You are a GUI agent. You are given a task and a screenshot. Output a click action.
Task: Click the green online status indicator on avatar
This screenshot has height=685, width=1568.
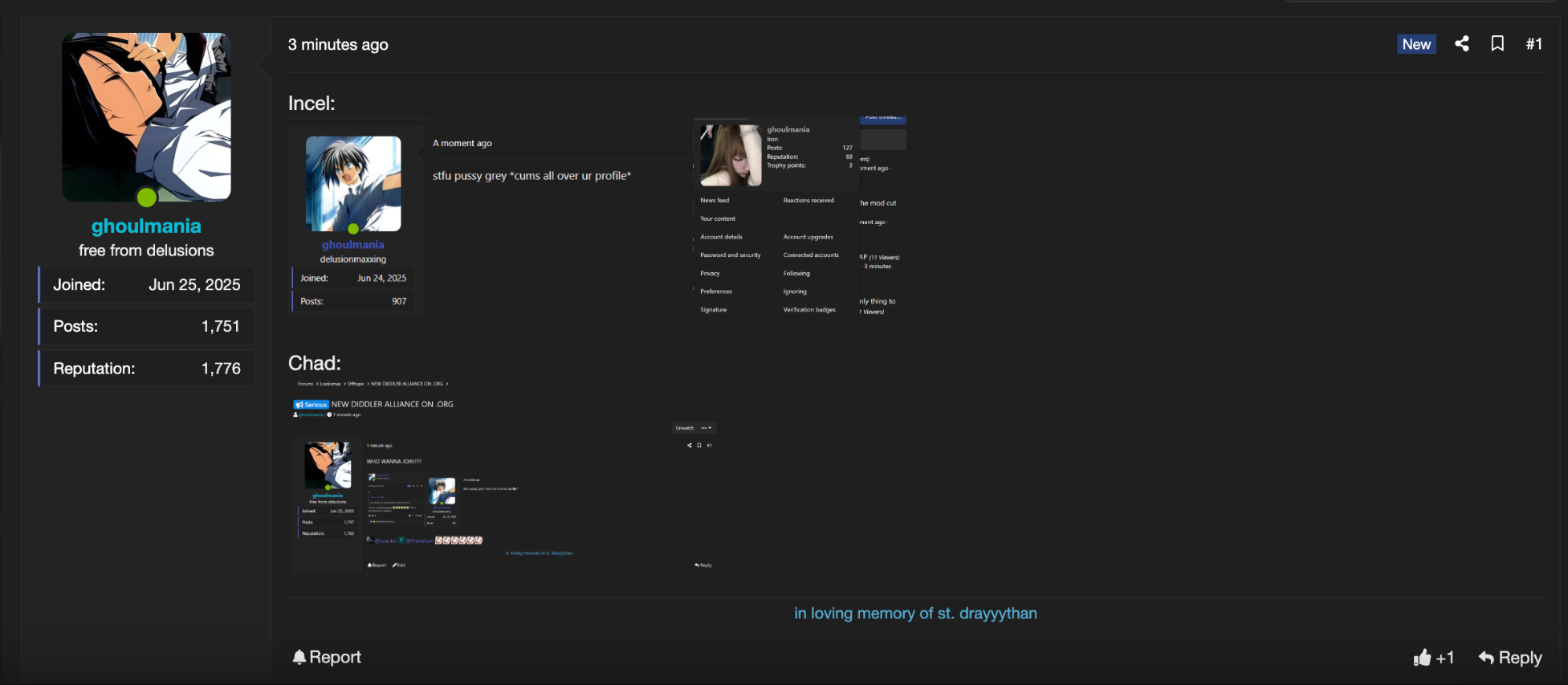(x=147, y=197)
